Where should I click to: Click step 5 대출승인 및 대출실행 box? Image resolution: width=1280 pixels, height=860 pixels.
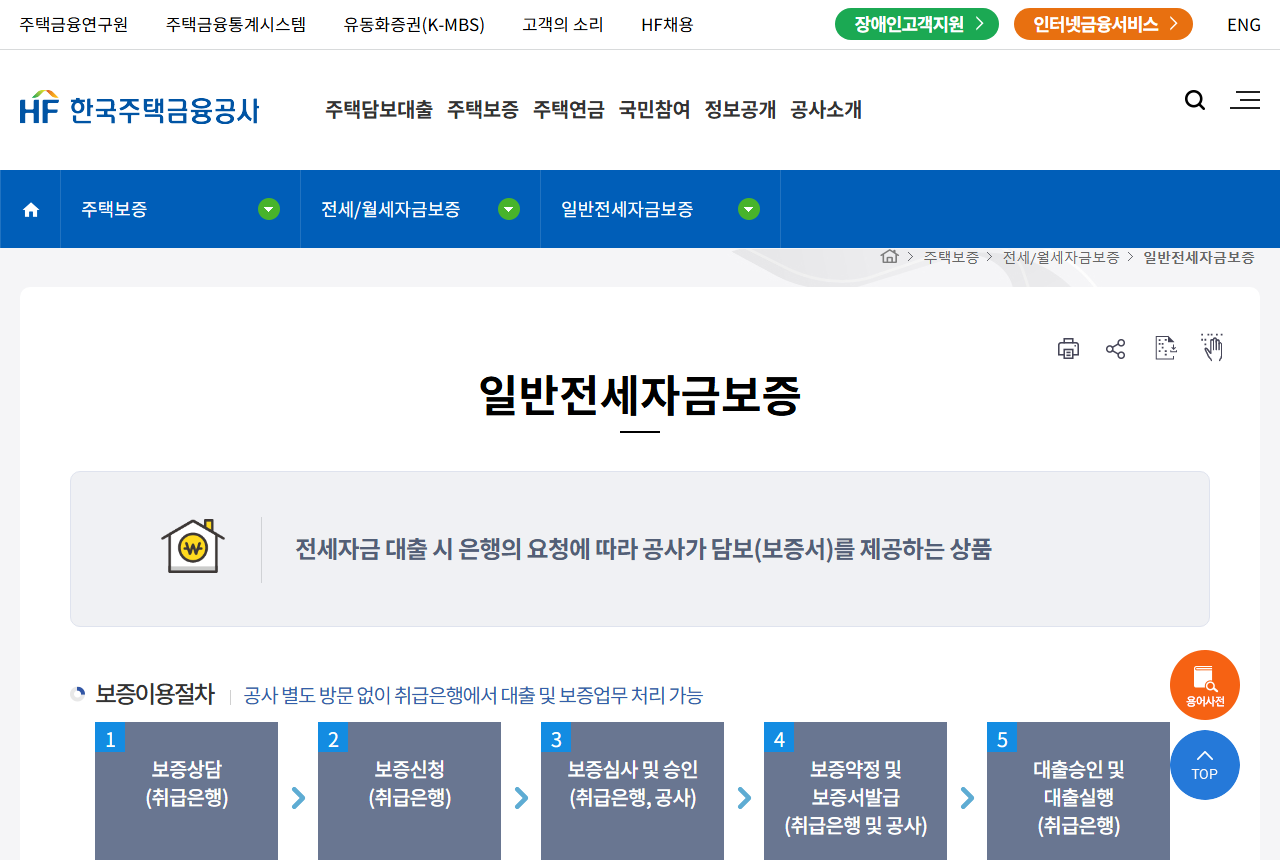pos(1078,791)
